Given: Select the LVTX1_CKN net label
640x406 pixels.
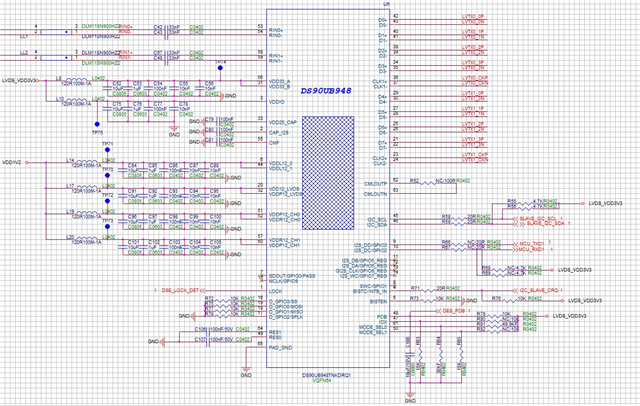Looking at the screenshot, I should pos(475,160).
